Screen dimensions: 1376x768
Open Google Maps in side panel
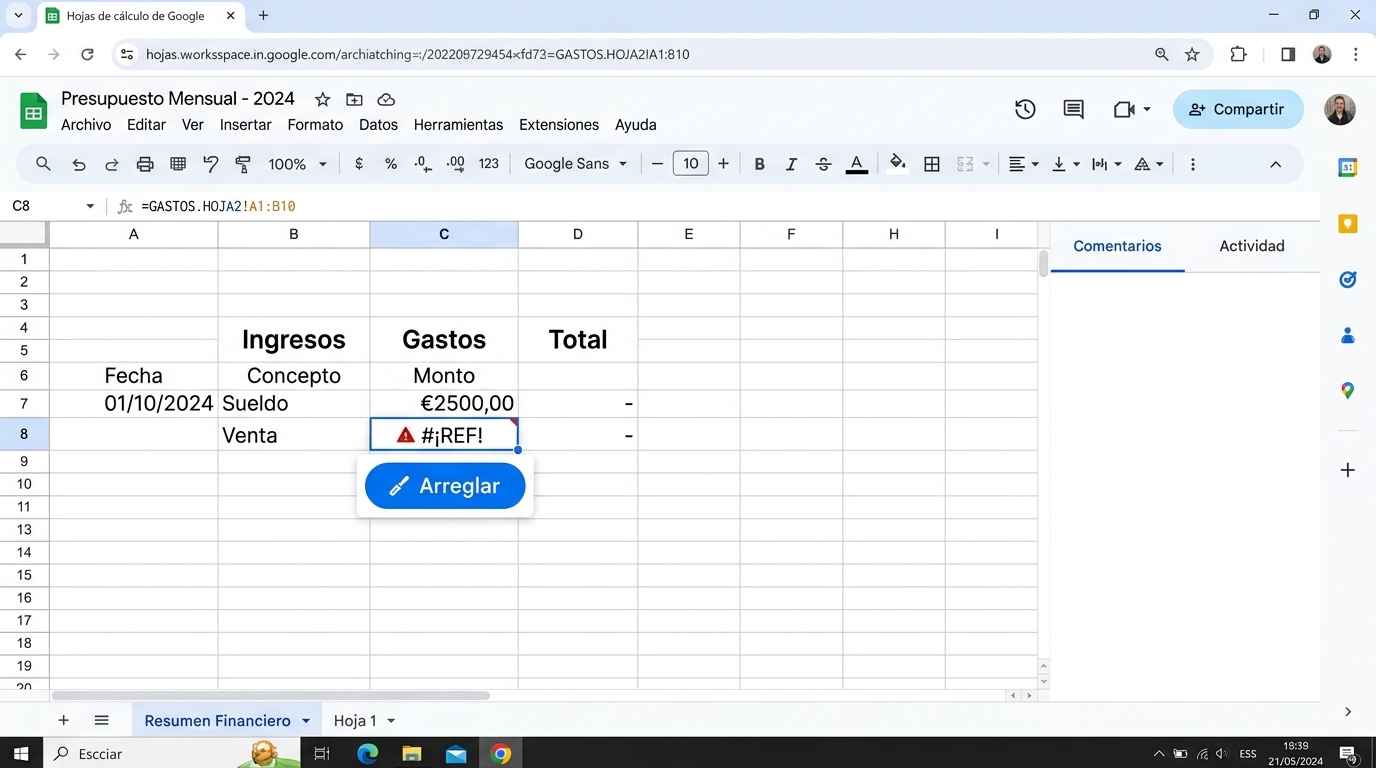pyautogui.click(x=1347, y=391)
